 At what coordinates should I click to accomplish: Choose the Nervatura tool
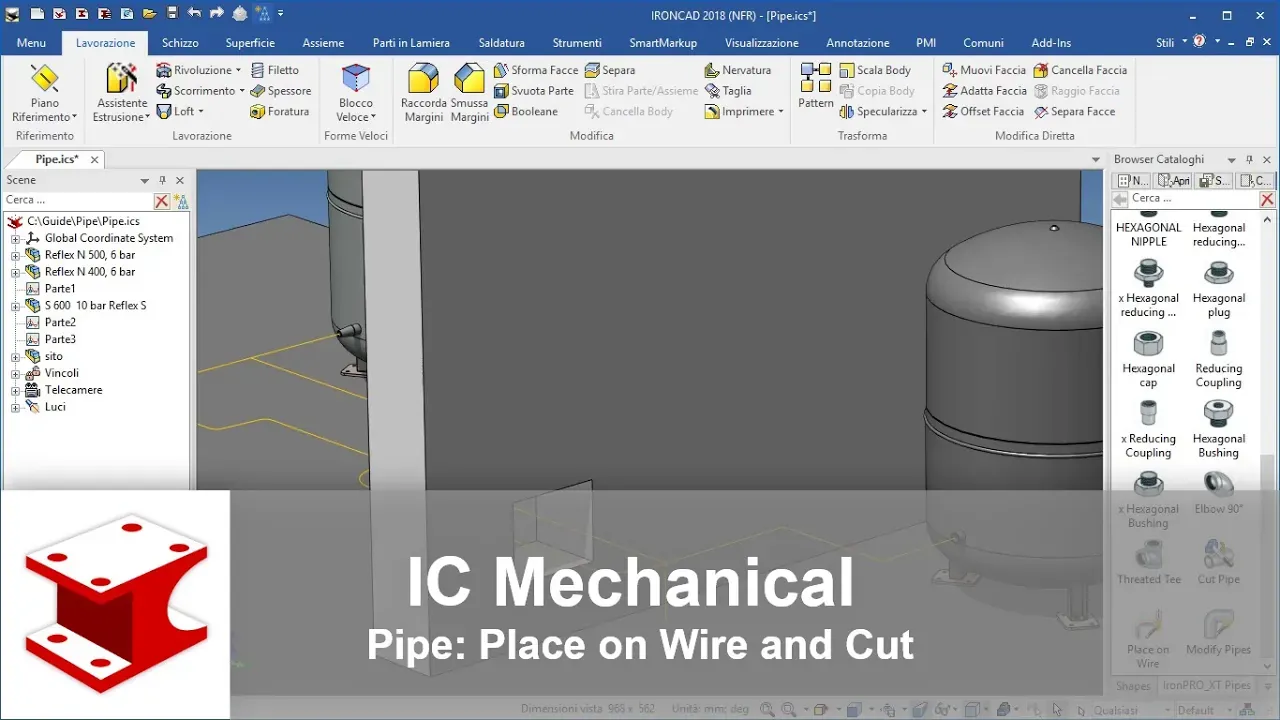738,70
